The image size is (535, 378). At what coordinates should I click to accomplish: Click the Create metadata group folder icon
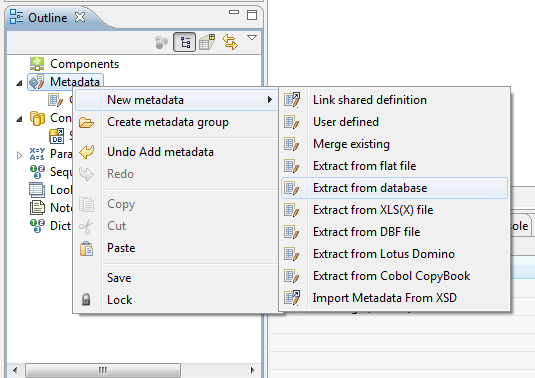tap(86, 122)
